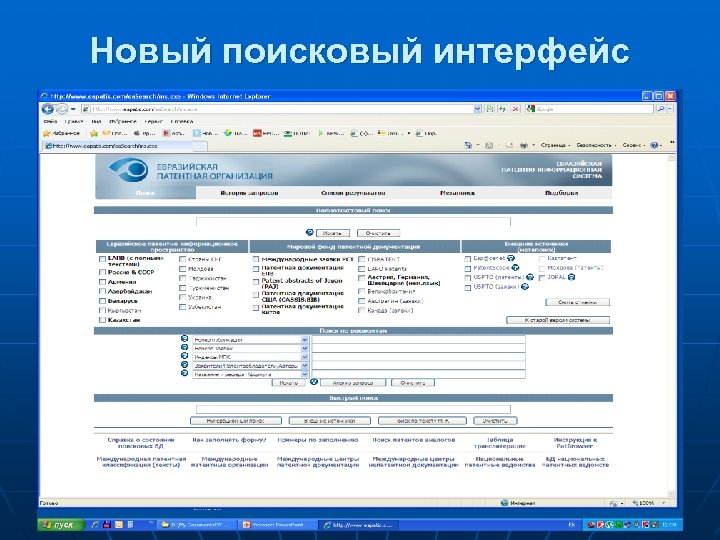Open the Заявители/Патентообладатели/Авторы dropdown
Viewport: 720px width, 540px height.
tap(304, 366)
